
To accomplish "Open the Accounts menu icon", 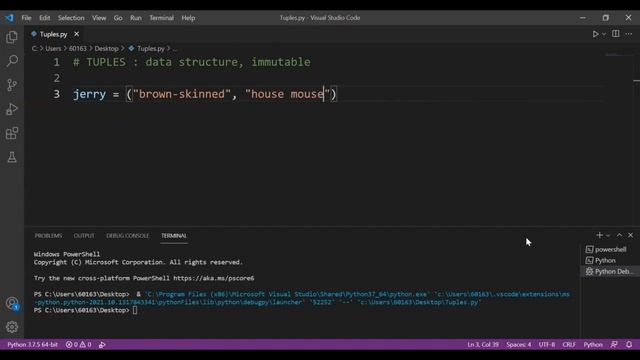I will 12,304.
